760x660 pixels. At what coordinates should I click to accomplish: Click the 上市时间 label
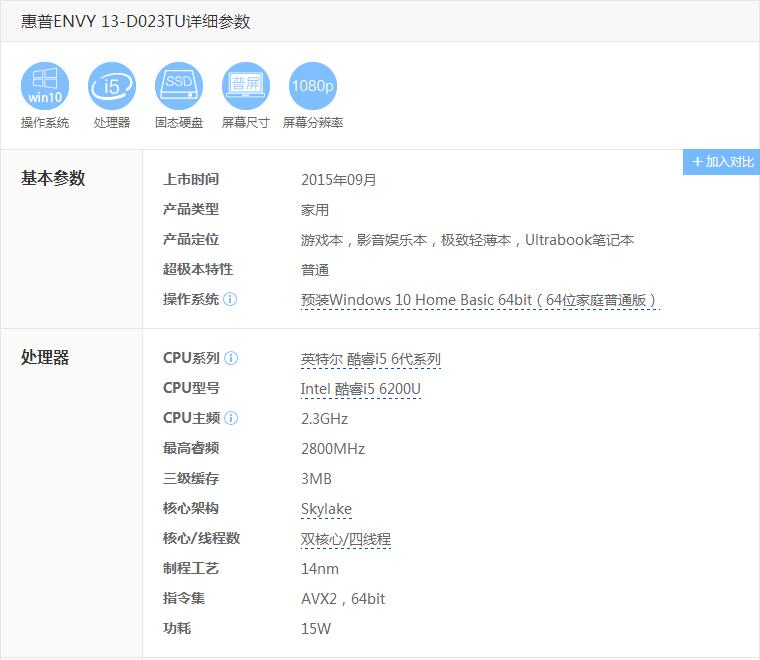pyautogui.click(x=191, y=179)
